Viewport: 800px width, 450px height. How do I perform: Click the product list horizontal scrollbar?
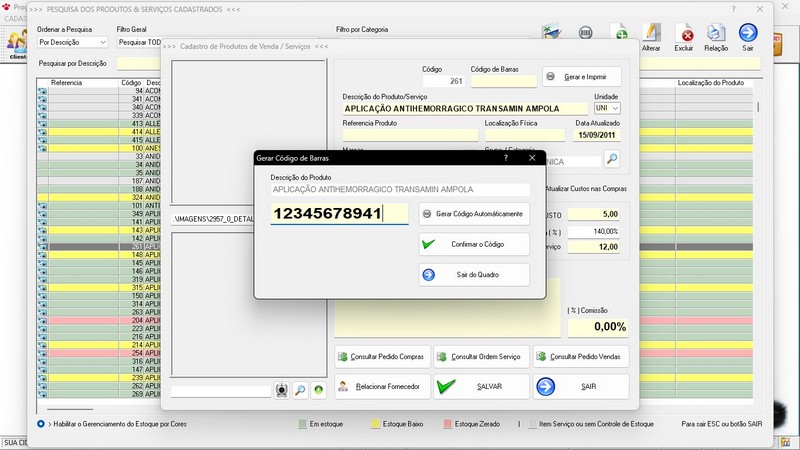pos(70,409)
